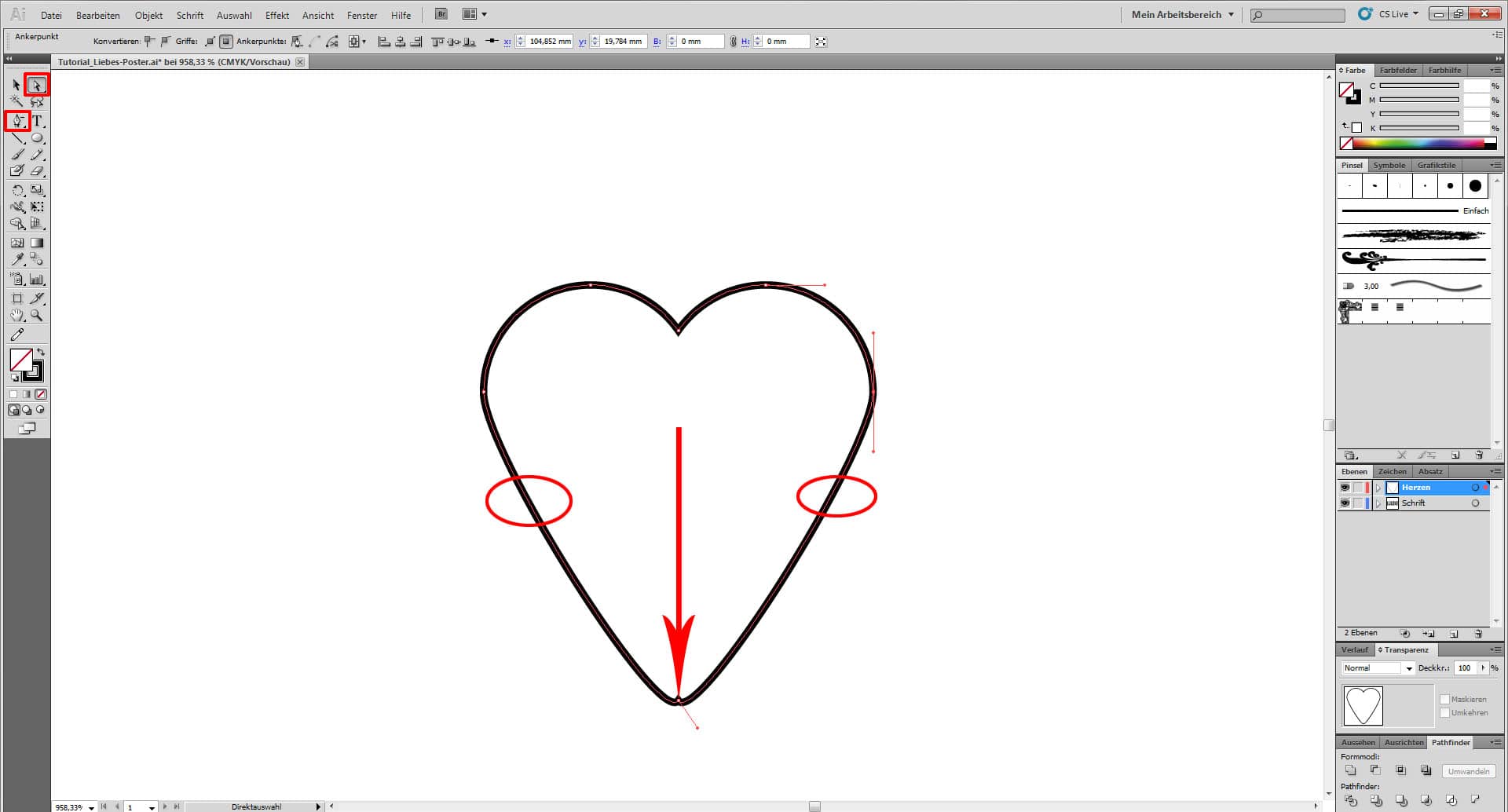Image resolution: width=1508 pixels, height=812 pixels.
Task: Select the Hand tool
Action: (17, 315)
